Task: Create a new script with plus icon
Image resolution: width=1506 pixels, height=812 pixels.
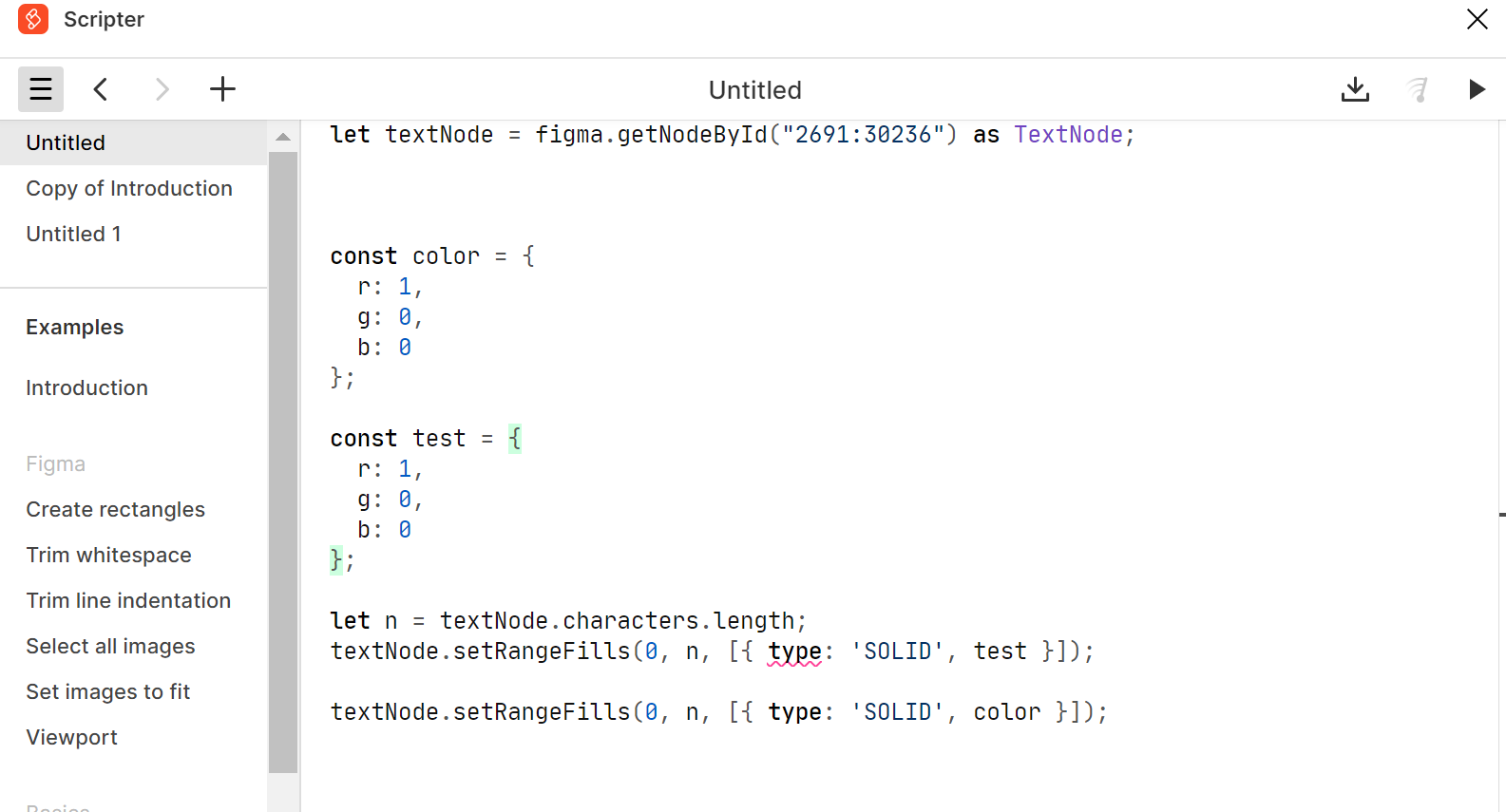Action: (222, 89)
